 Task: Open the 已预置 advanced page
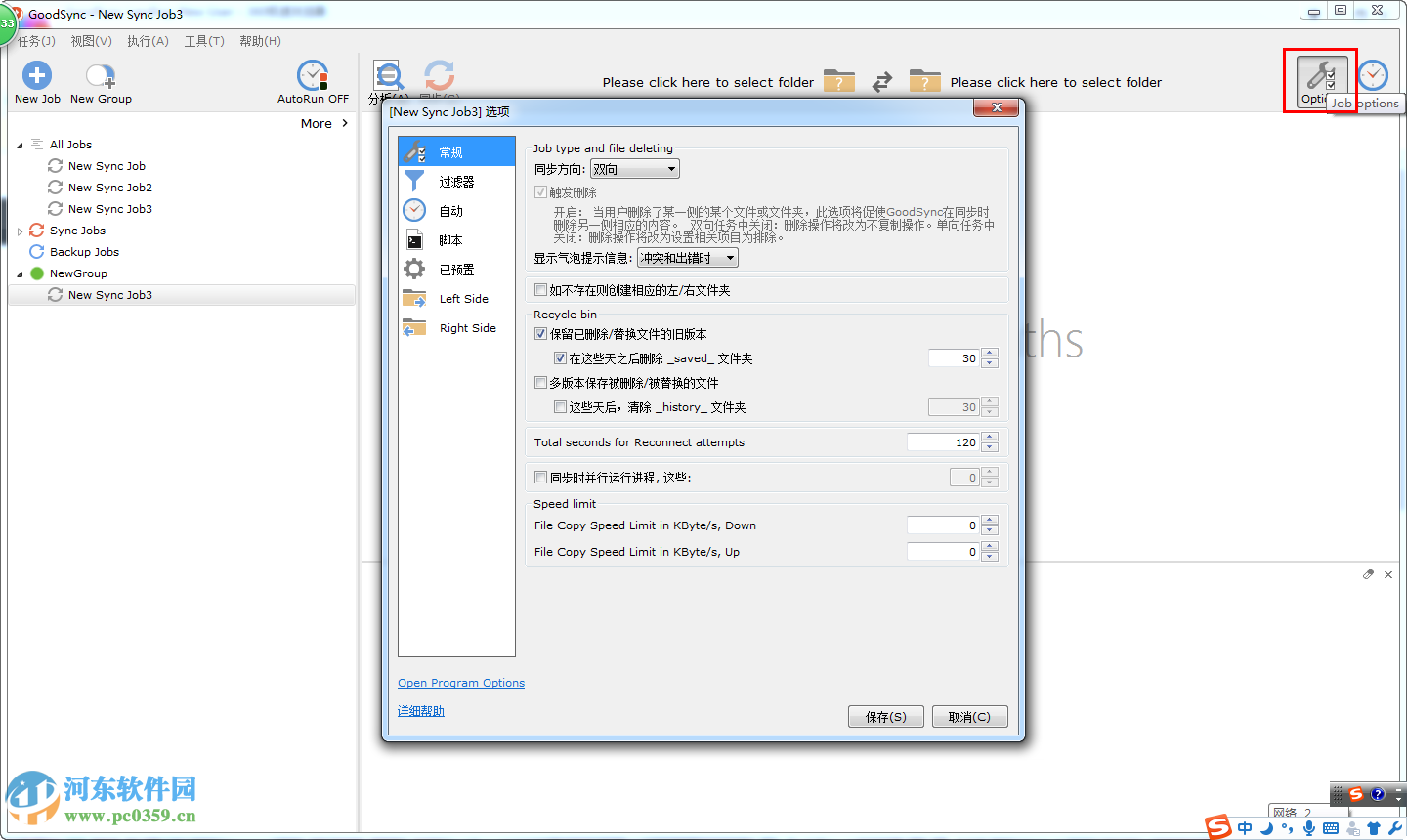[x=456, y=270]
